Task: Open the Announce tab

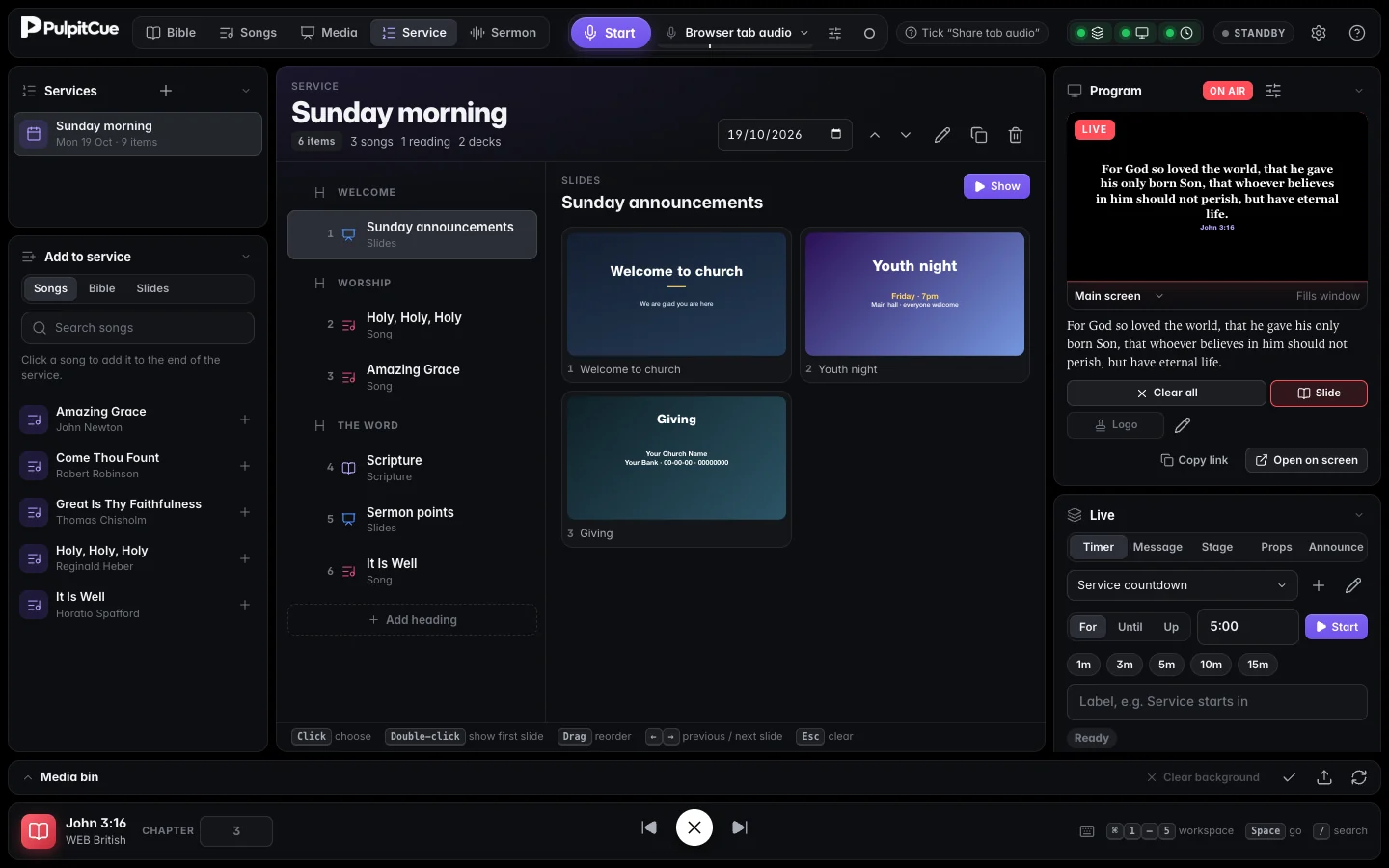Action: [1335, 547]
